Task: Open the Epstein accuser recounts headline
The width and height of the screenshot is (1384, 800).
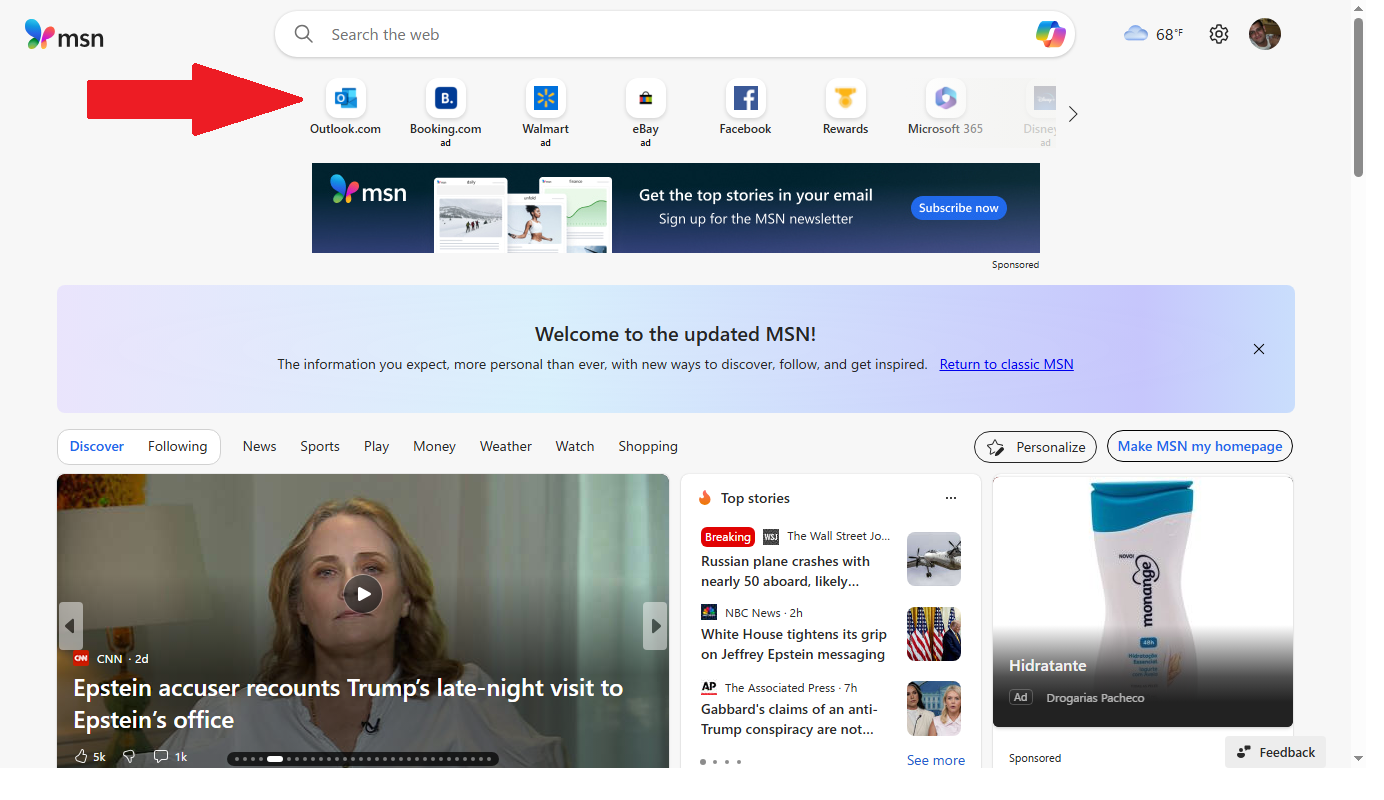Action: click(348, 704)
